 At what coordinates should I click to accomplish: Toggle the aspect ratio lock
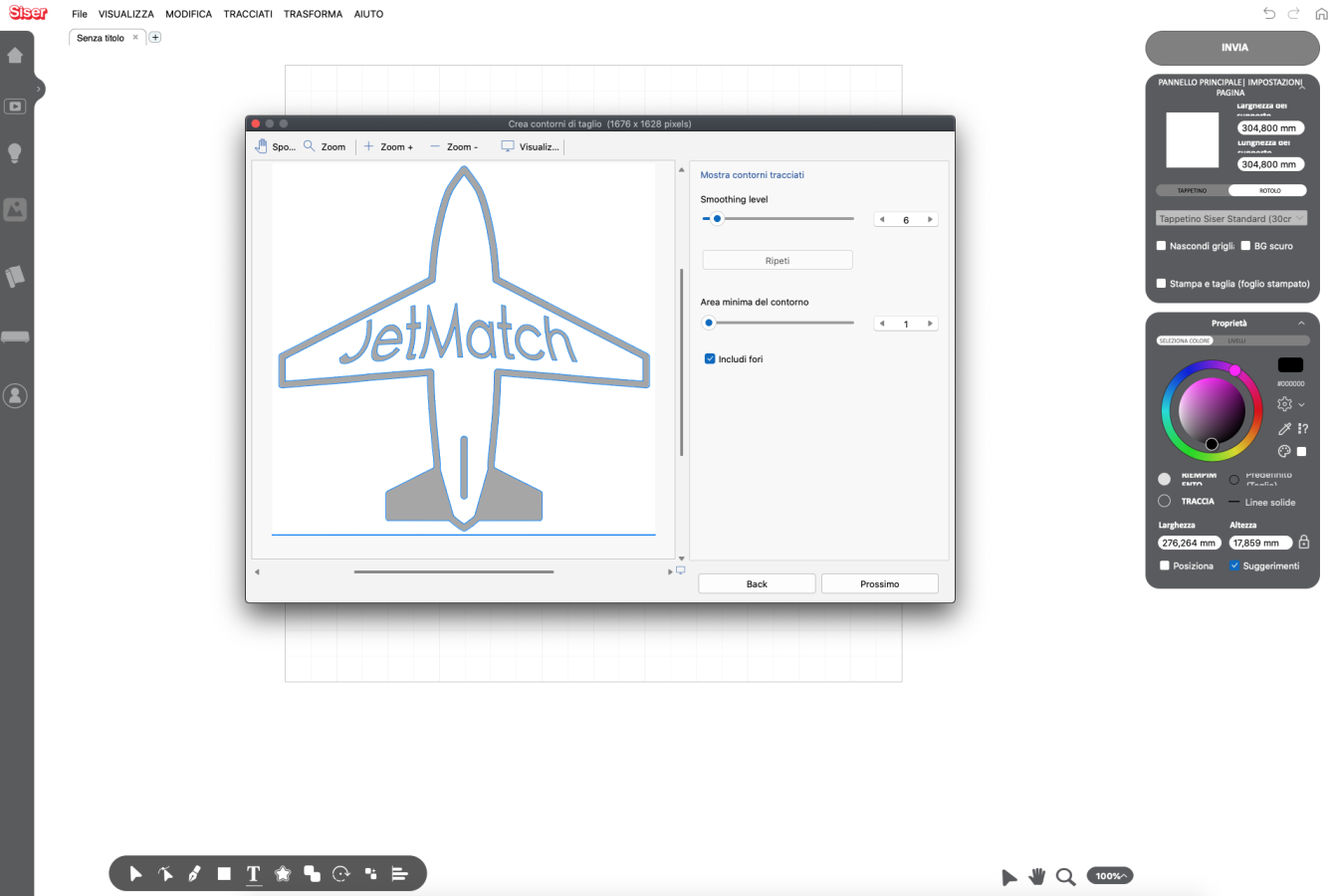tap(1304, 542)
